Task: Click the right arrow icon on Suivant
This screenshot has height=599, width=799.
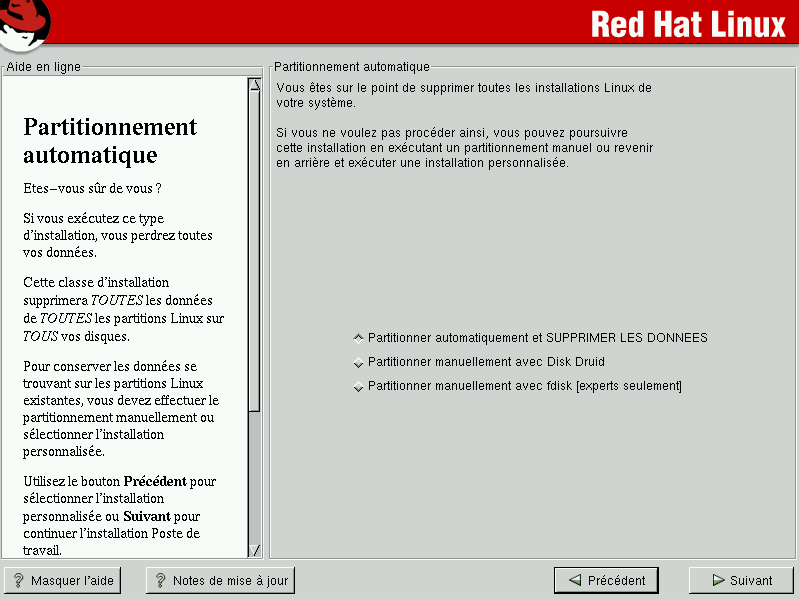Action: (x=718, y=580)
